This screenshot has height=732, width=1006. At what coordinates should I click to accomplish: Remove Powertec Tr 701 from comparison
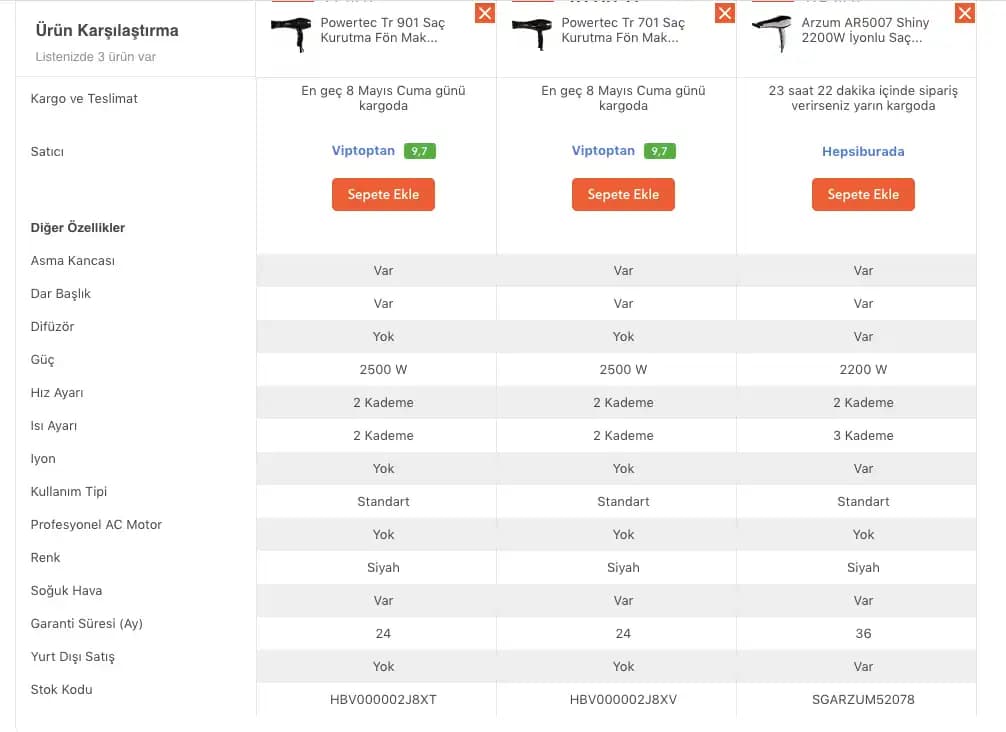point(725,13)
